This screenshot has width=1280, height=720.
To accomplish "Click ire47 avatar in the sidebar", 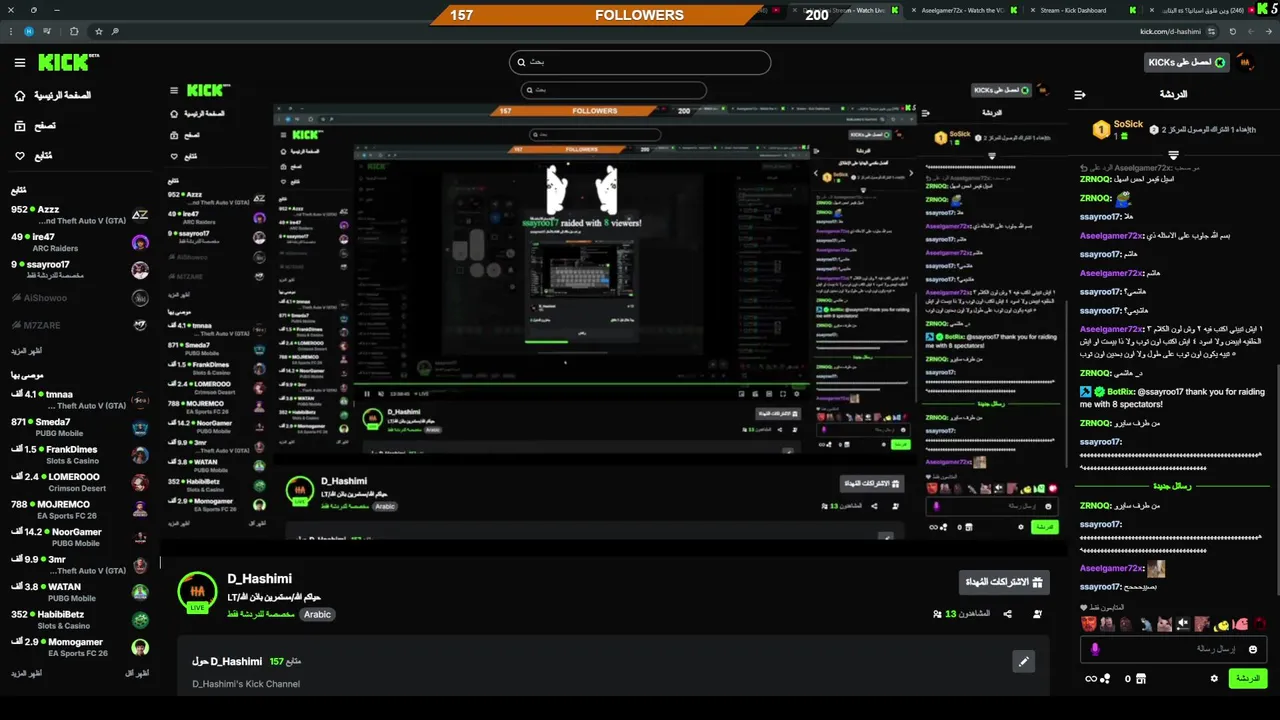I will click(x=140, y=242).
